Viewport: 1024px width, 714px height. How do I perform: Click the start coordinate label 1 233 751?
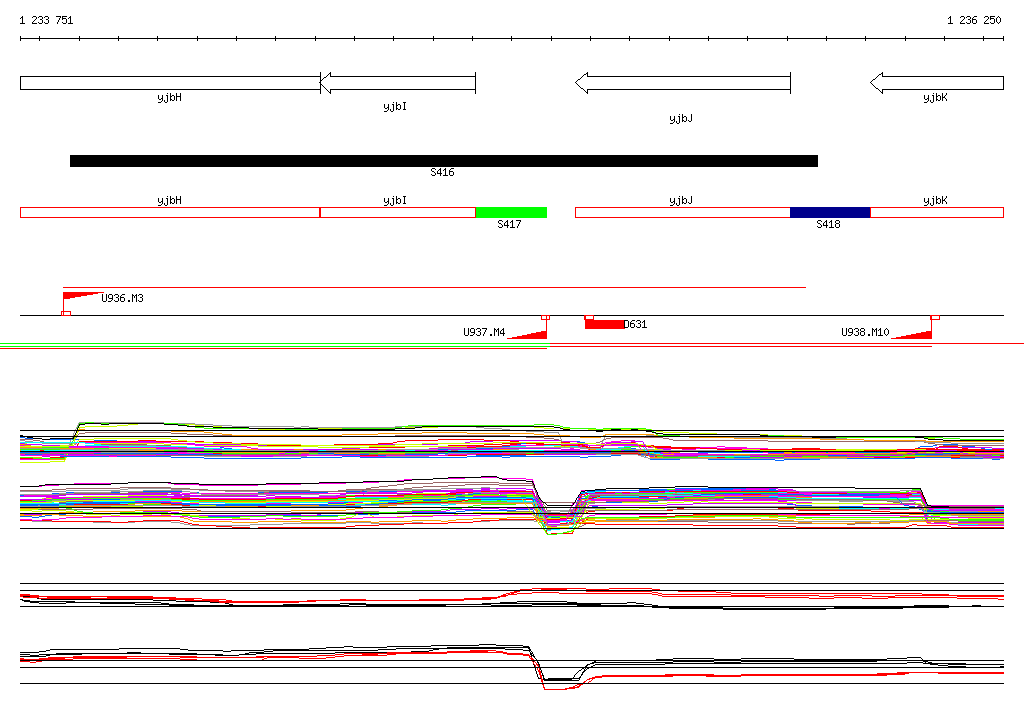pyautogui.click(x=46, y=20)
